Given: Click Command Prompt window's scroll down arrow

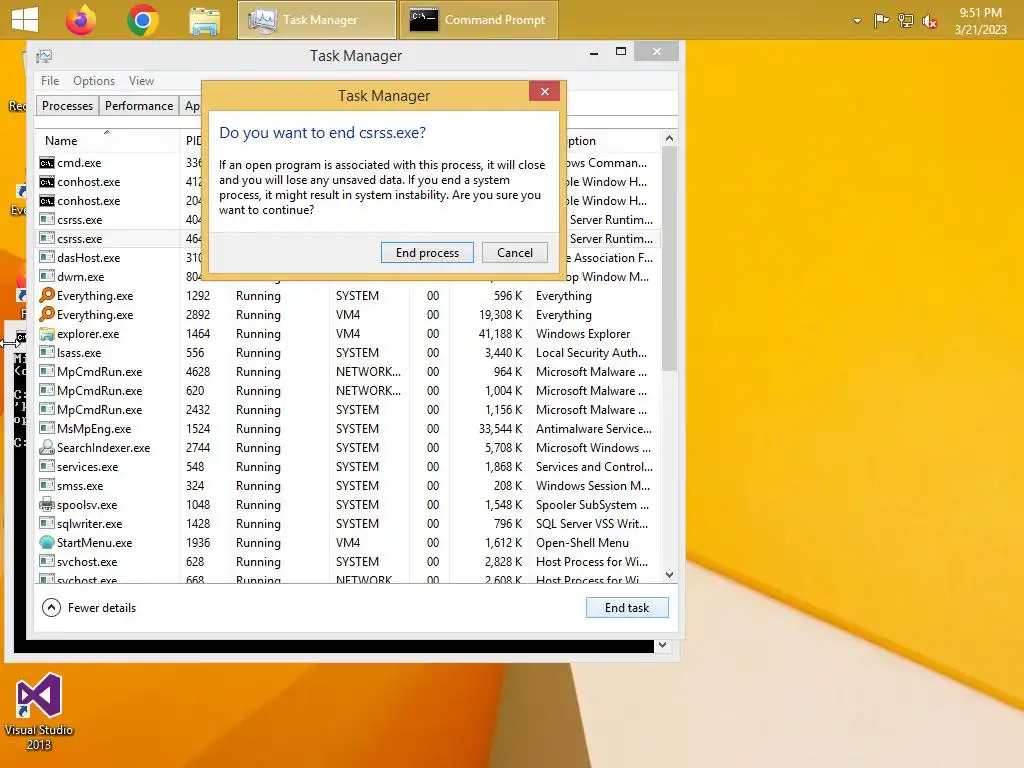Looking at the screenshot, I should point(662,645).
